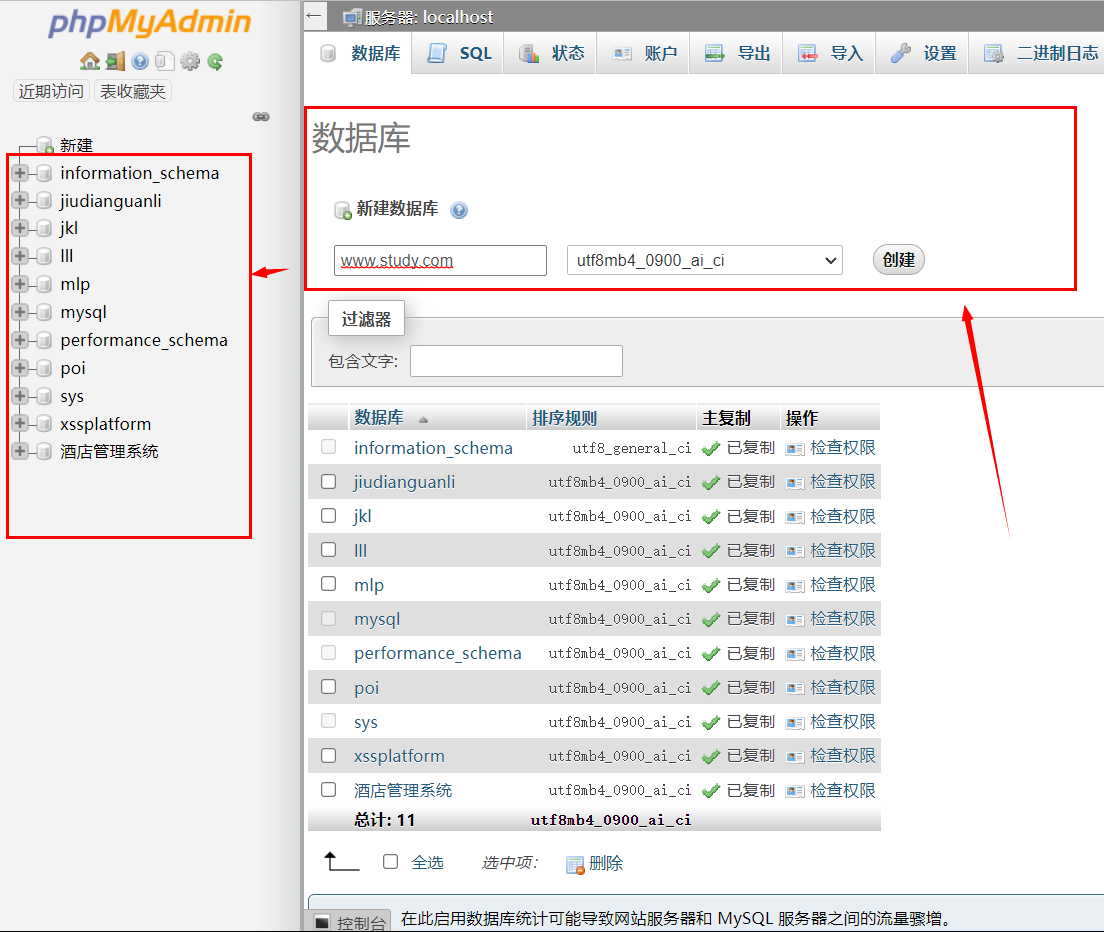Collapse the sidebar with the left arrow icon
Viewport: 1104px width, 932px height.
coord(314,15)
